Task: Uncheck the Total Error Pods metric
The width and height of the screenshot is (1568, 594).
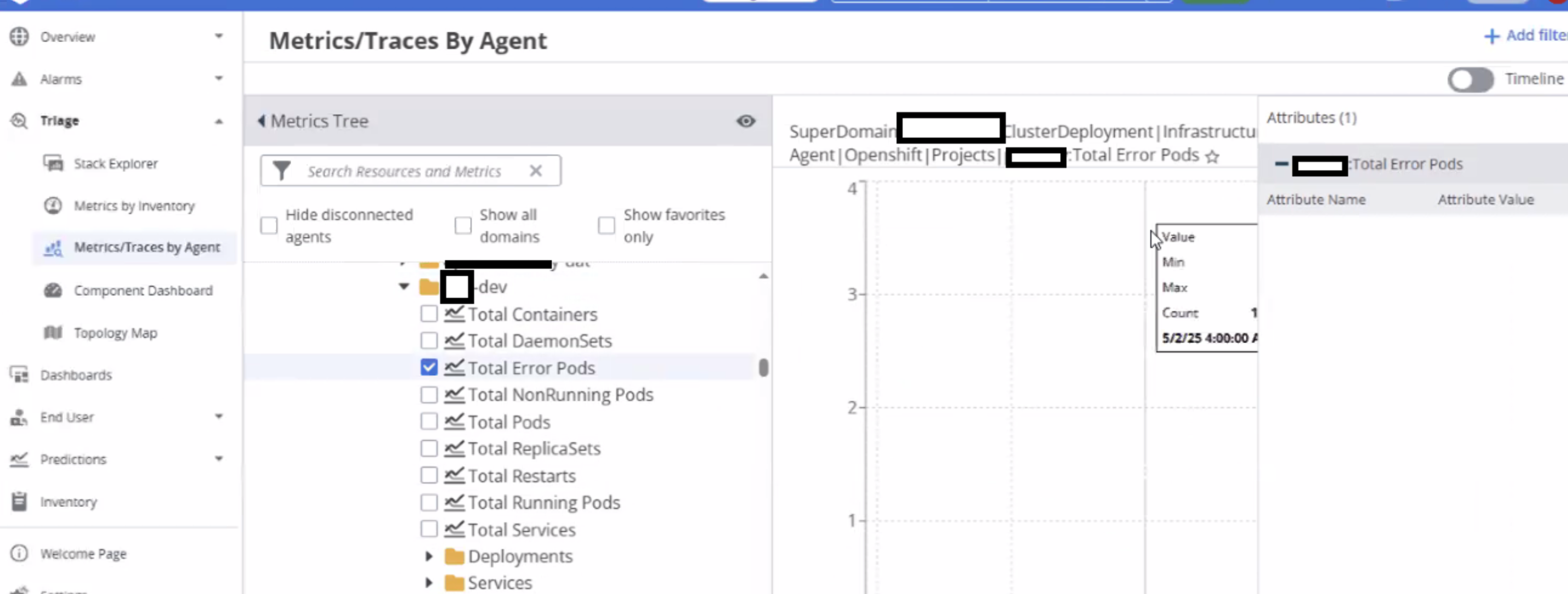Action: (429, 368)
